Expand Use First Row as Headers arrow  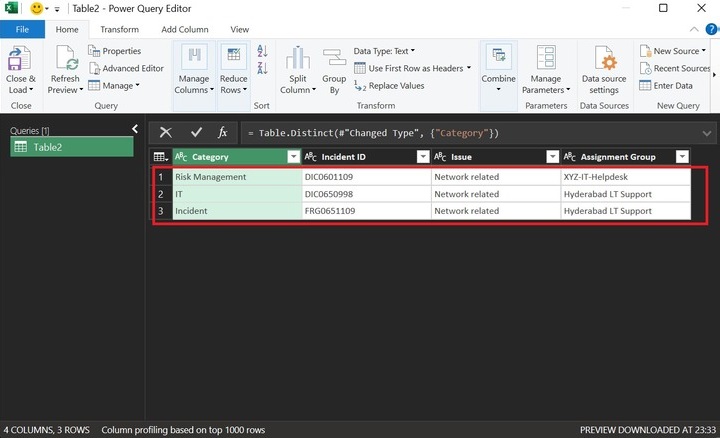pyautogui.click(x=469, y=68)
